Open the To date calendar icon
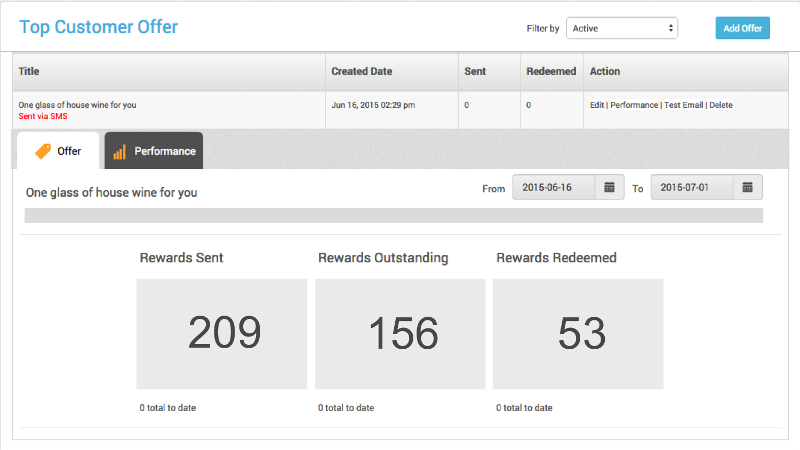The image size is (800, 450). 747,188
